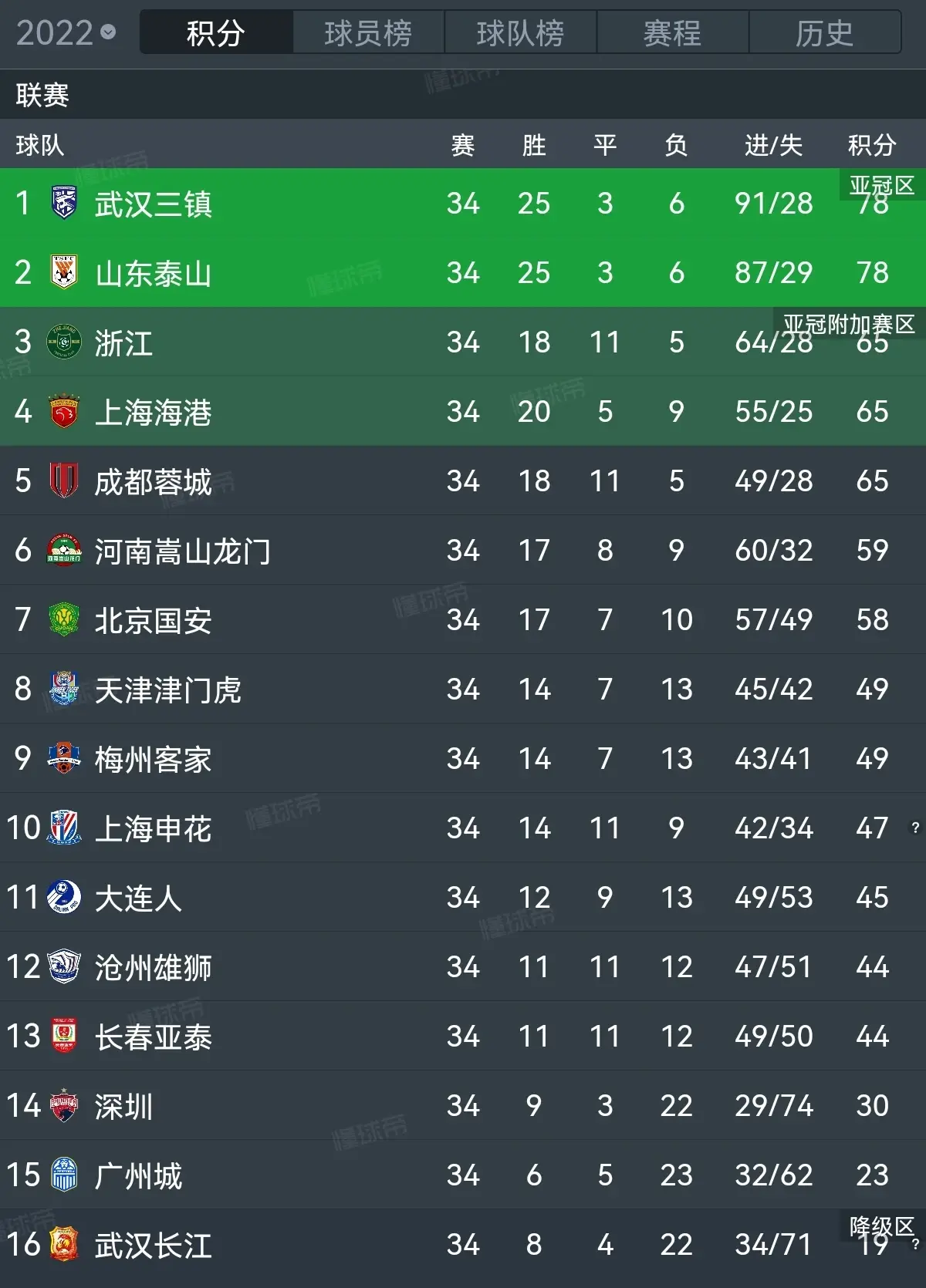This screenshot has height=1288, width=926.
Task: Click the 浙江 team crest
Action: click(x=64, y=342)
